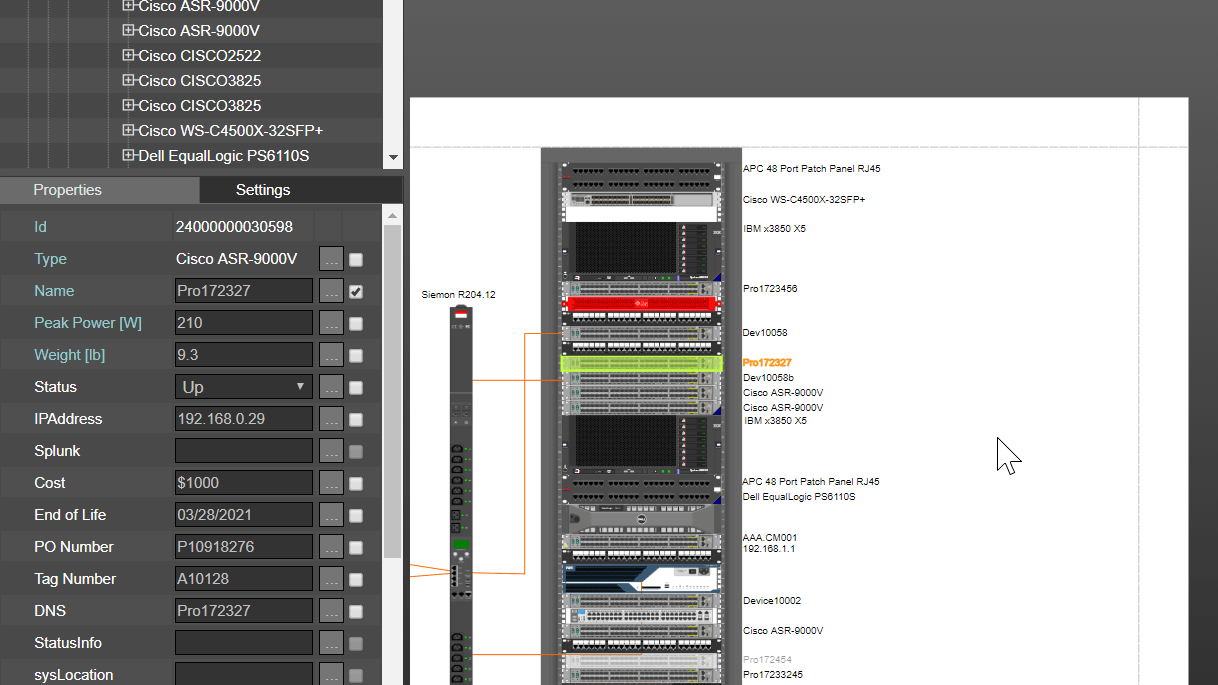Click the DNS input field
This screenshot has width=1218, height=685.
tap(244, 611)
